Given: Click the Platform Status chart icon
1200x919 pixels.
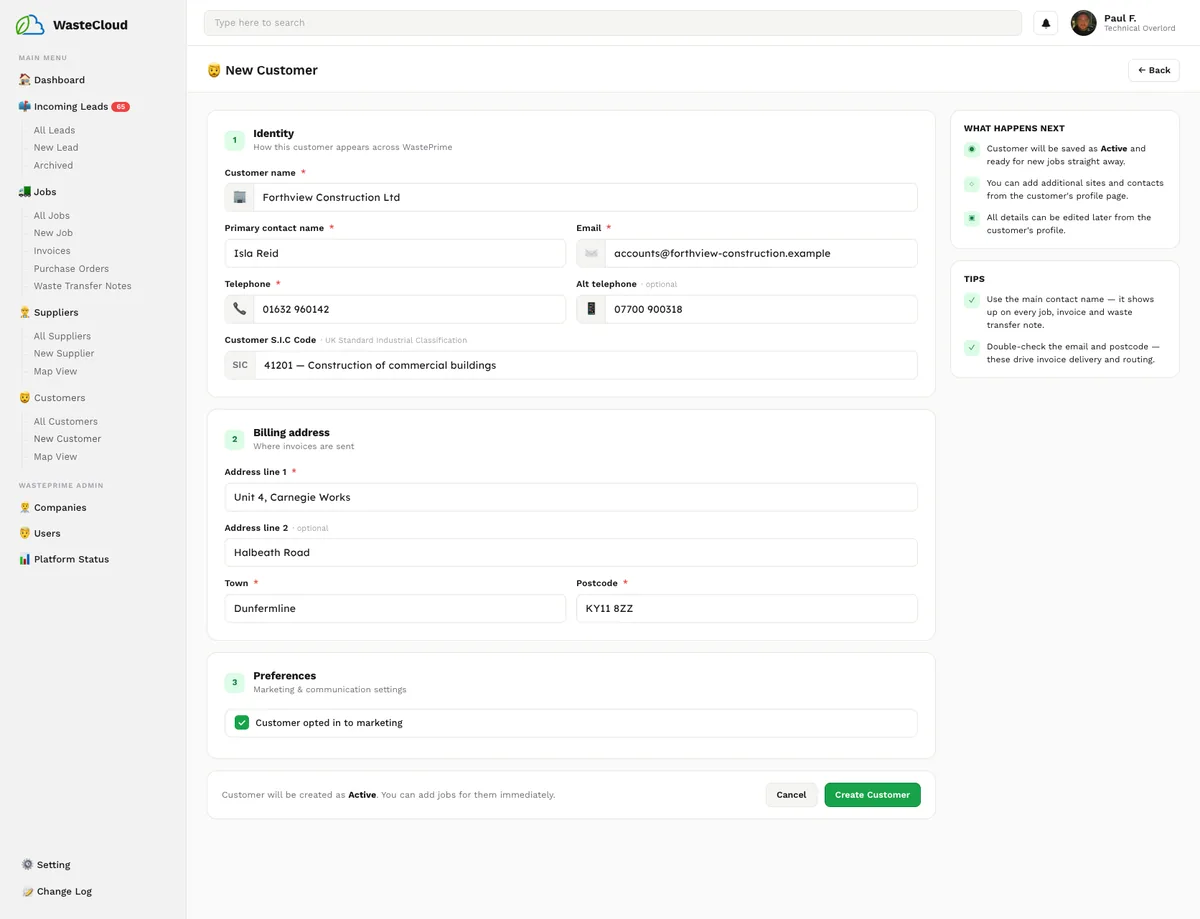Looking at the screenshot, I should click(25, 560).
